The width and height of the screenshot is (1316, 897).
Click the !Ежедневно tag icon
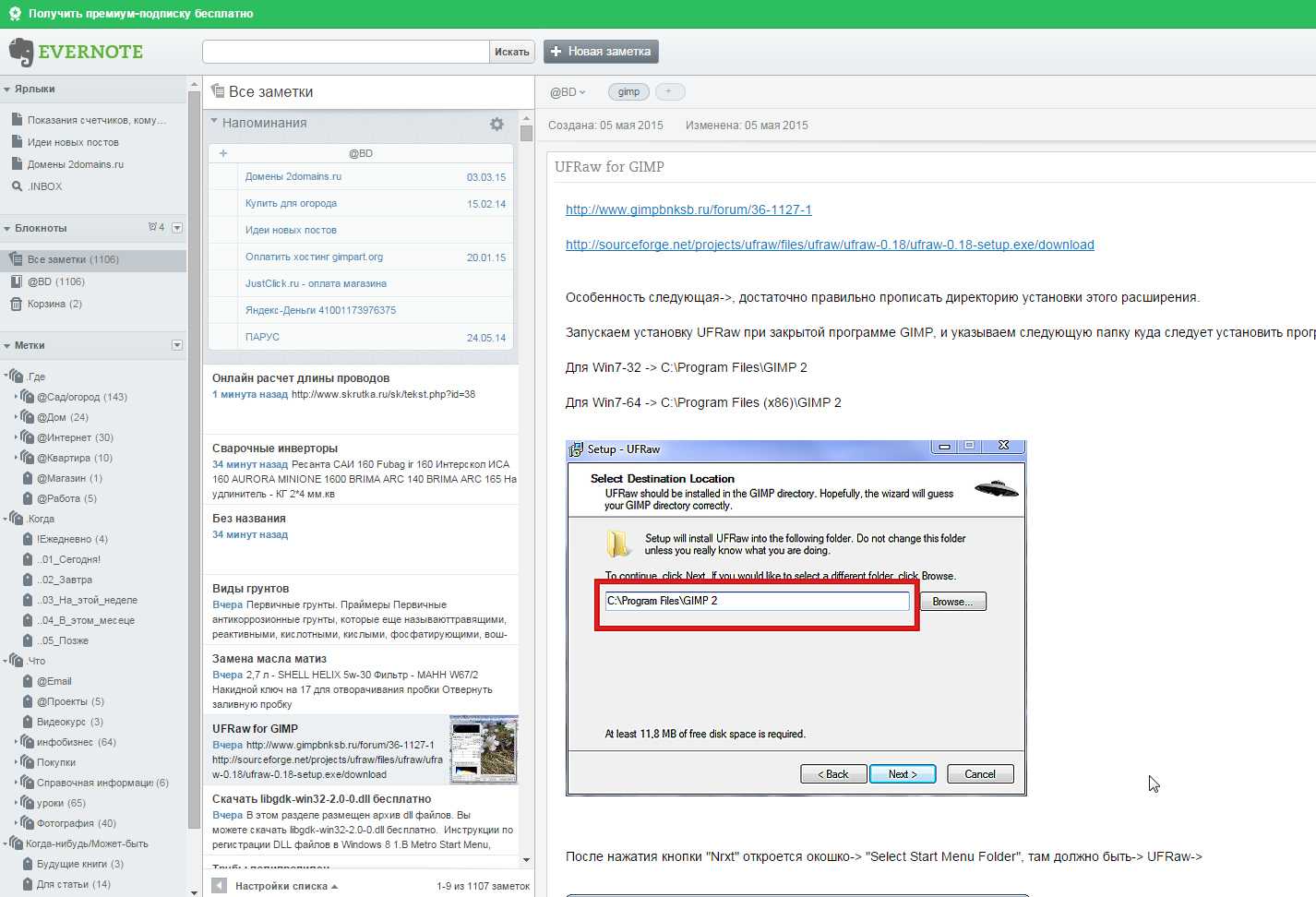[28, 539]
